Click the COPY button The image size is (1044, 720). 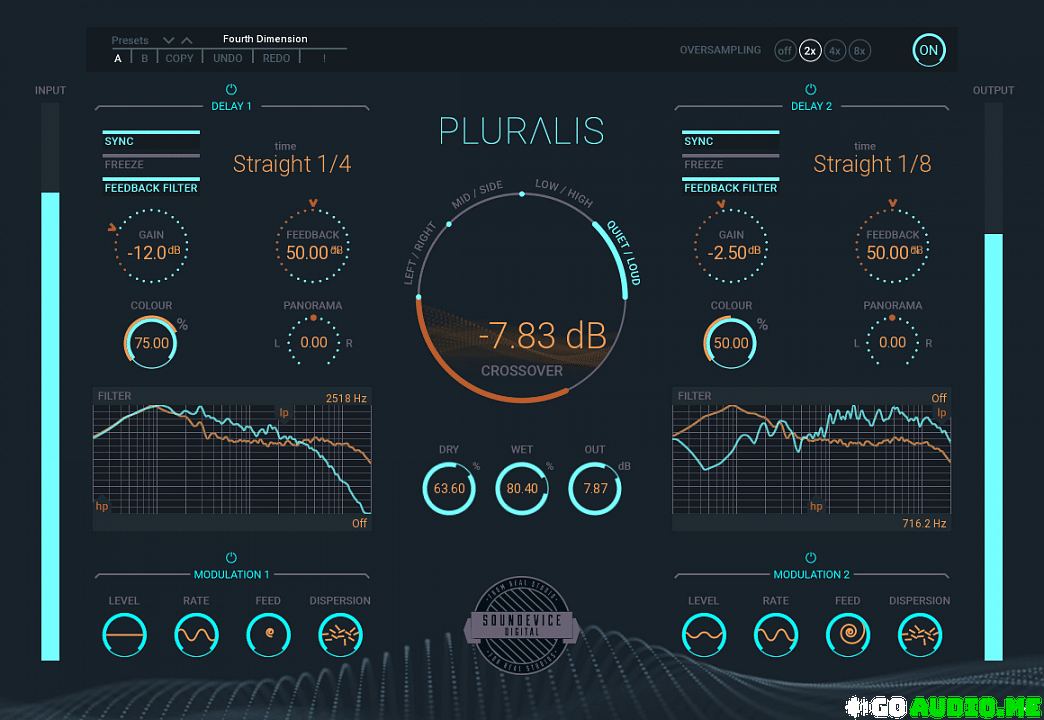(x=179, y=59)
